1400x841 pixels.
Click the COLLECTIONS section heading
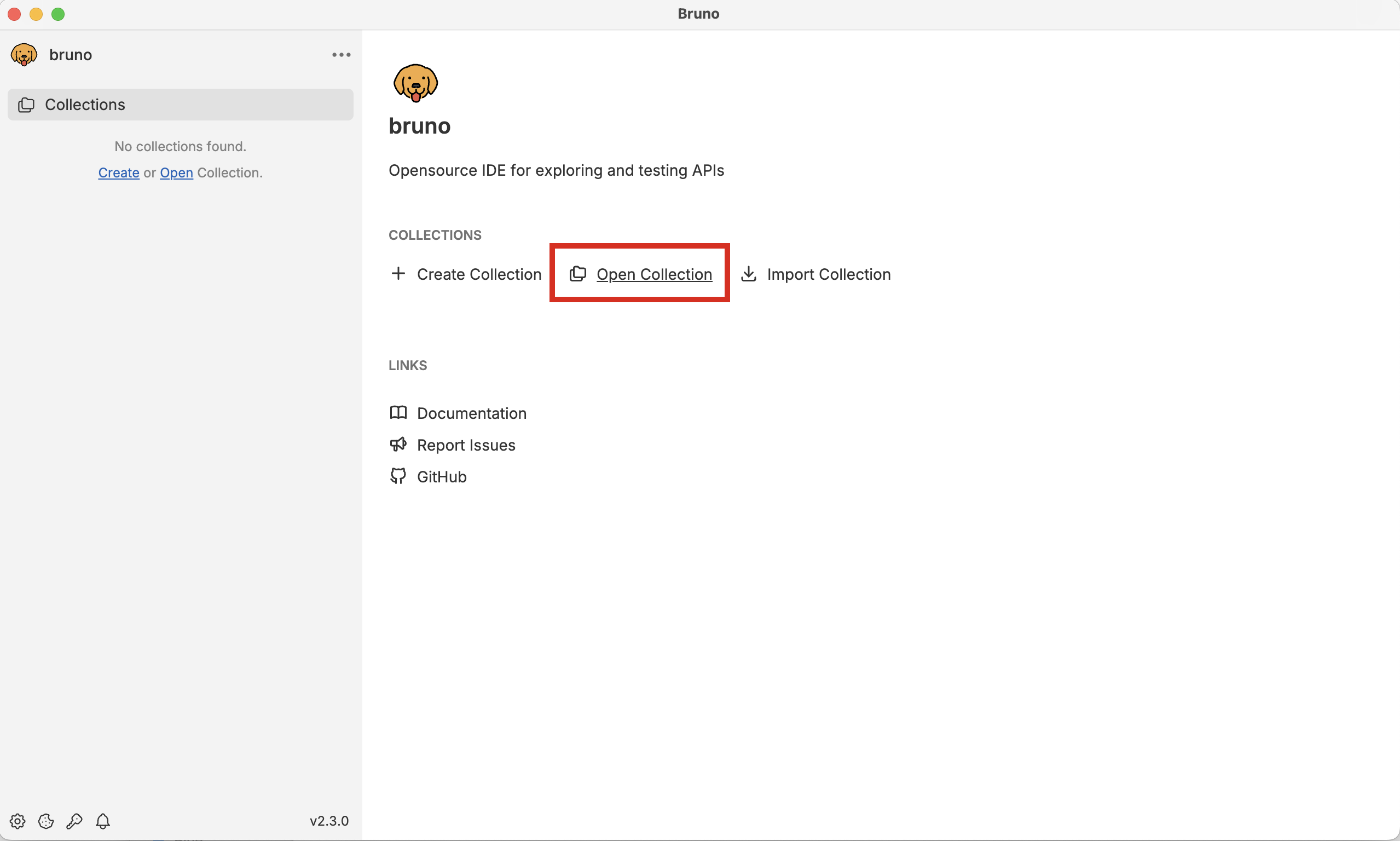435,235
